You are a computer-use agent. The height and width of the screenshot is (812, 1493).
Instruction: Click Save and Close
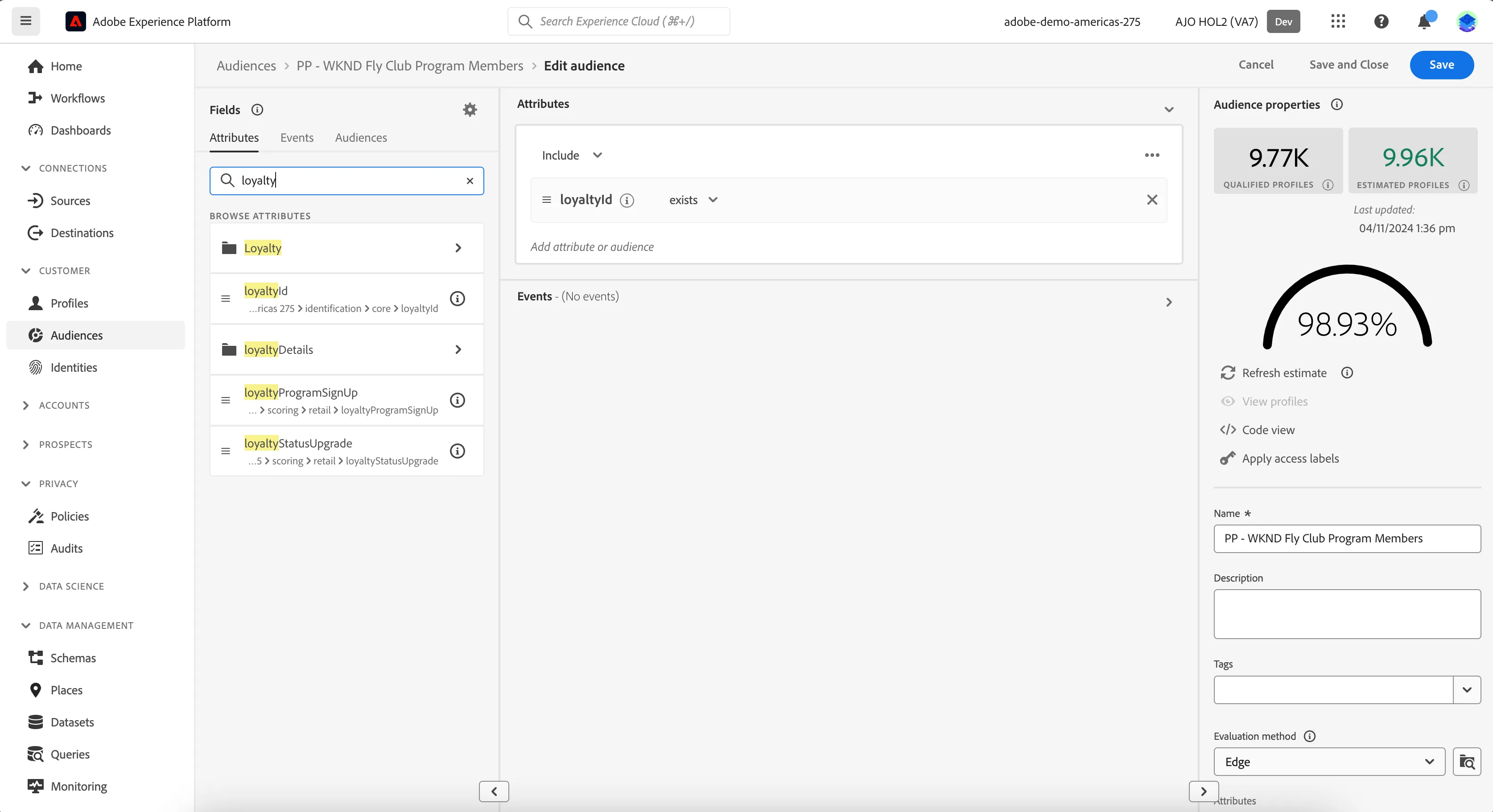(1349, 65)
